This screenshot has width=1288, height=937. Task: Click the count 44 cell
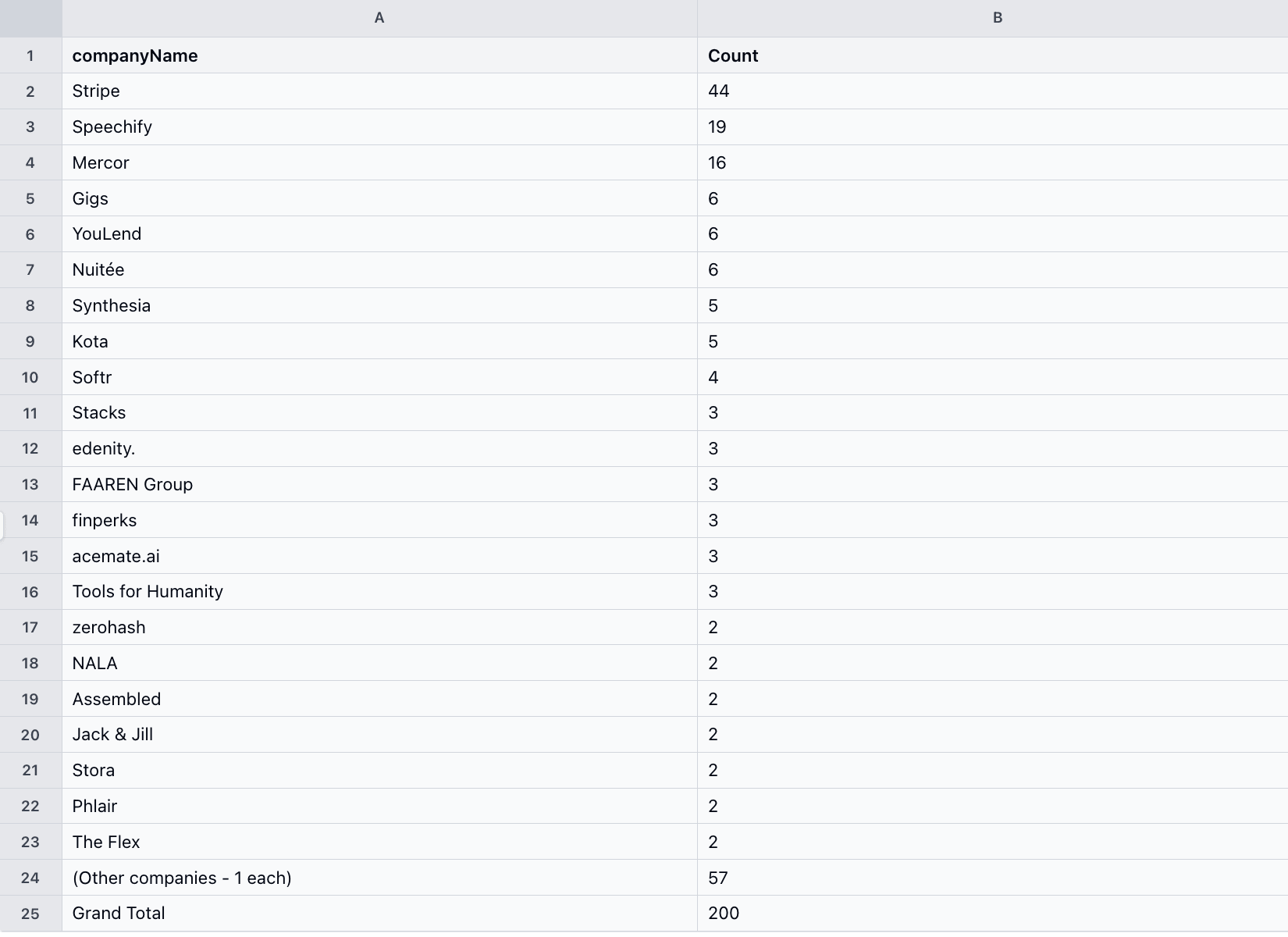tap(992, 91)
